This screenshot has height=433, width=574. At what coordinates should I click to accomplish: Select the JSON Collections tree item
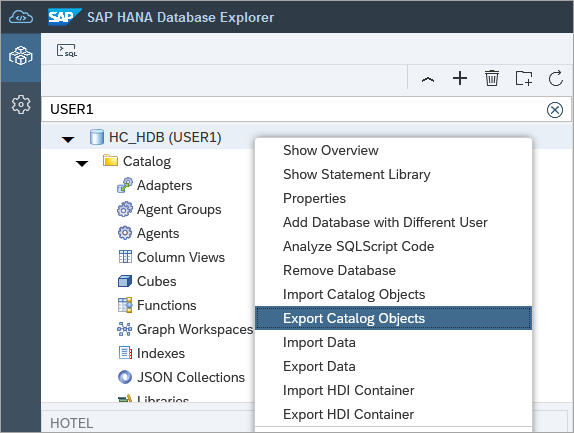coord(191,377)
